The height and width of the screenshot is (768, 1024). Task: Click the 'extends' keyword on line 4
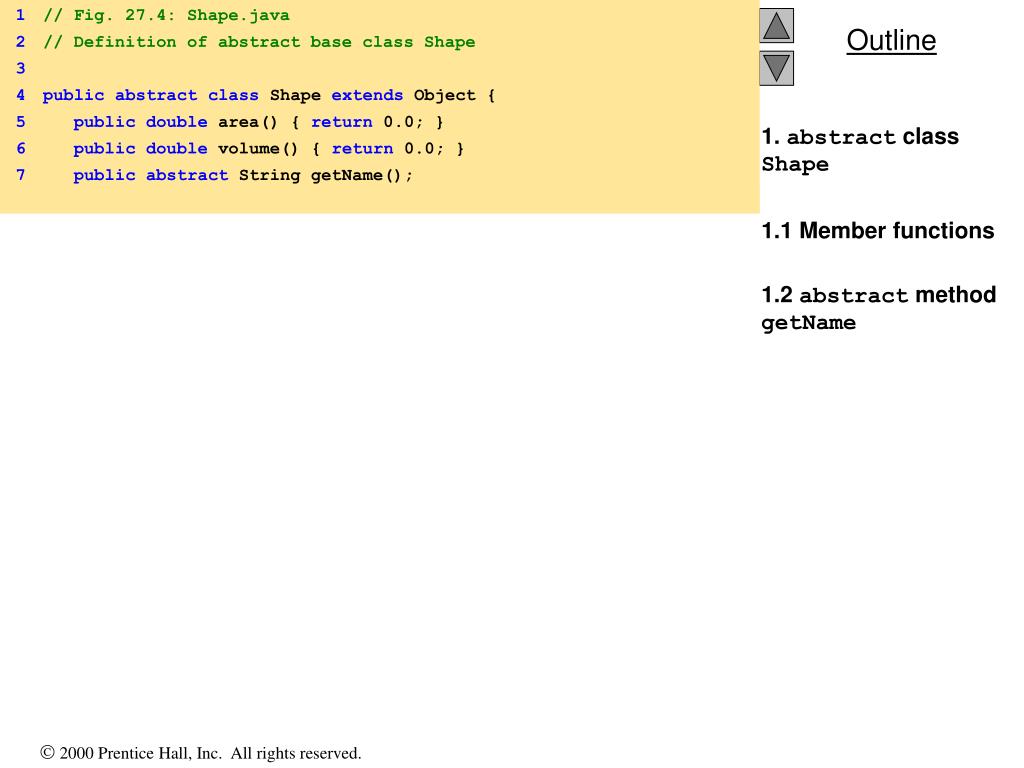[367, 95]
